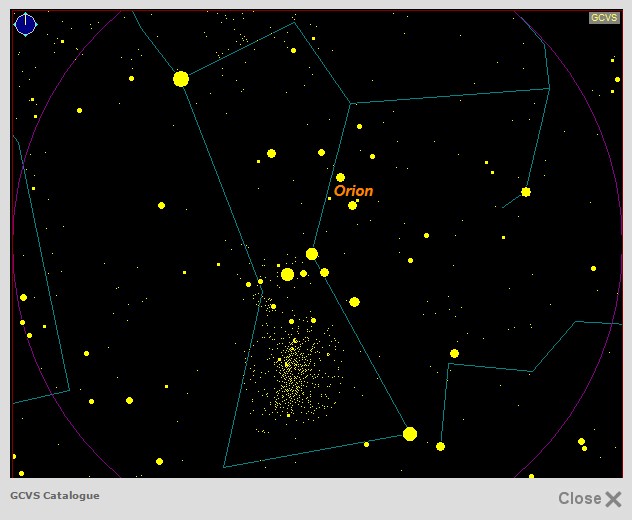Click the dense star cluster below the star trio
632x520 pixels.
(296, 373)
